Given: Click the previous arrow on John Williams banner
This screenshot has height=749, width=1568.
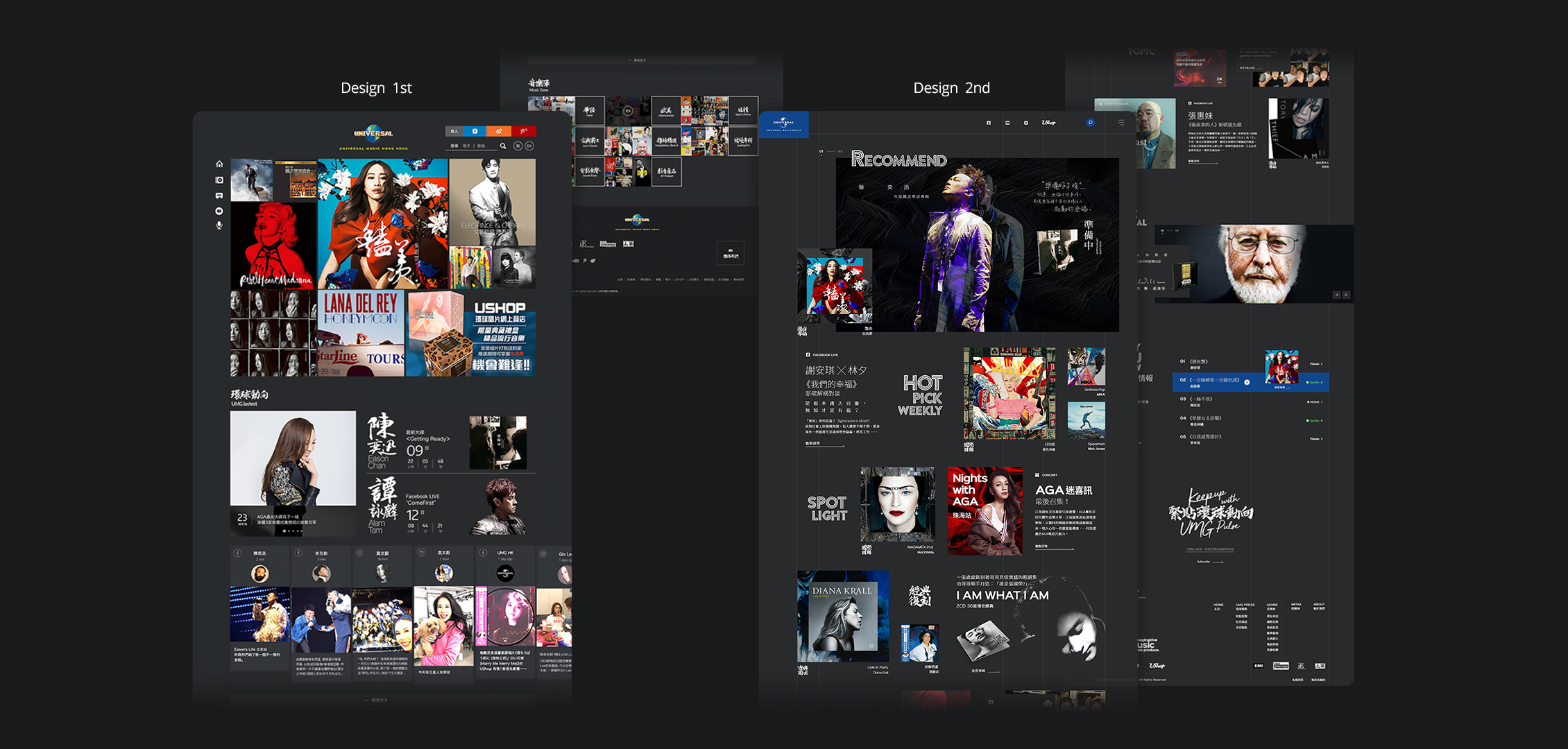Looking at the screenshot, I should [x=1336, y=295].
